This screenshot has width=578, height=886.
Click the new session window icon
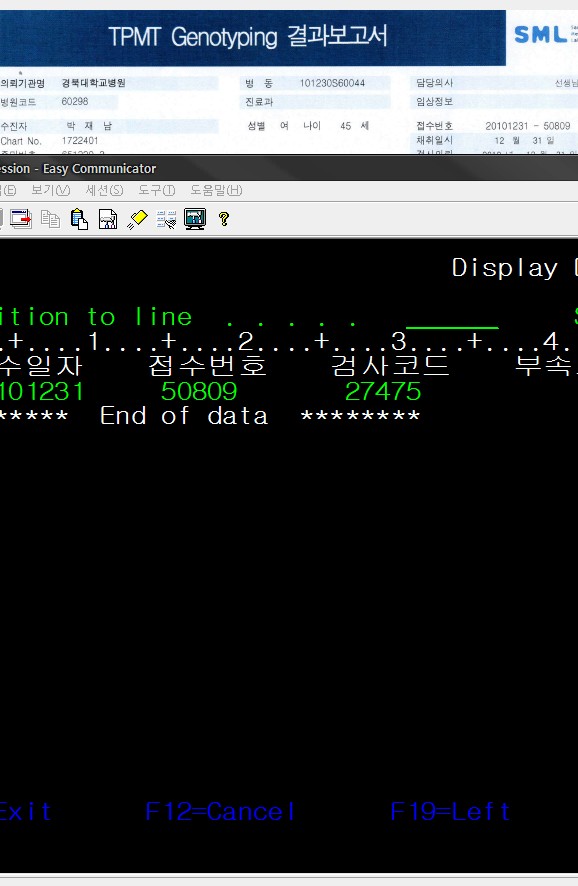pyautogui.click(x=21, y=219)
